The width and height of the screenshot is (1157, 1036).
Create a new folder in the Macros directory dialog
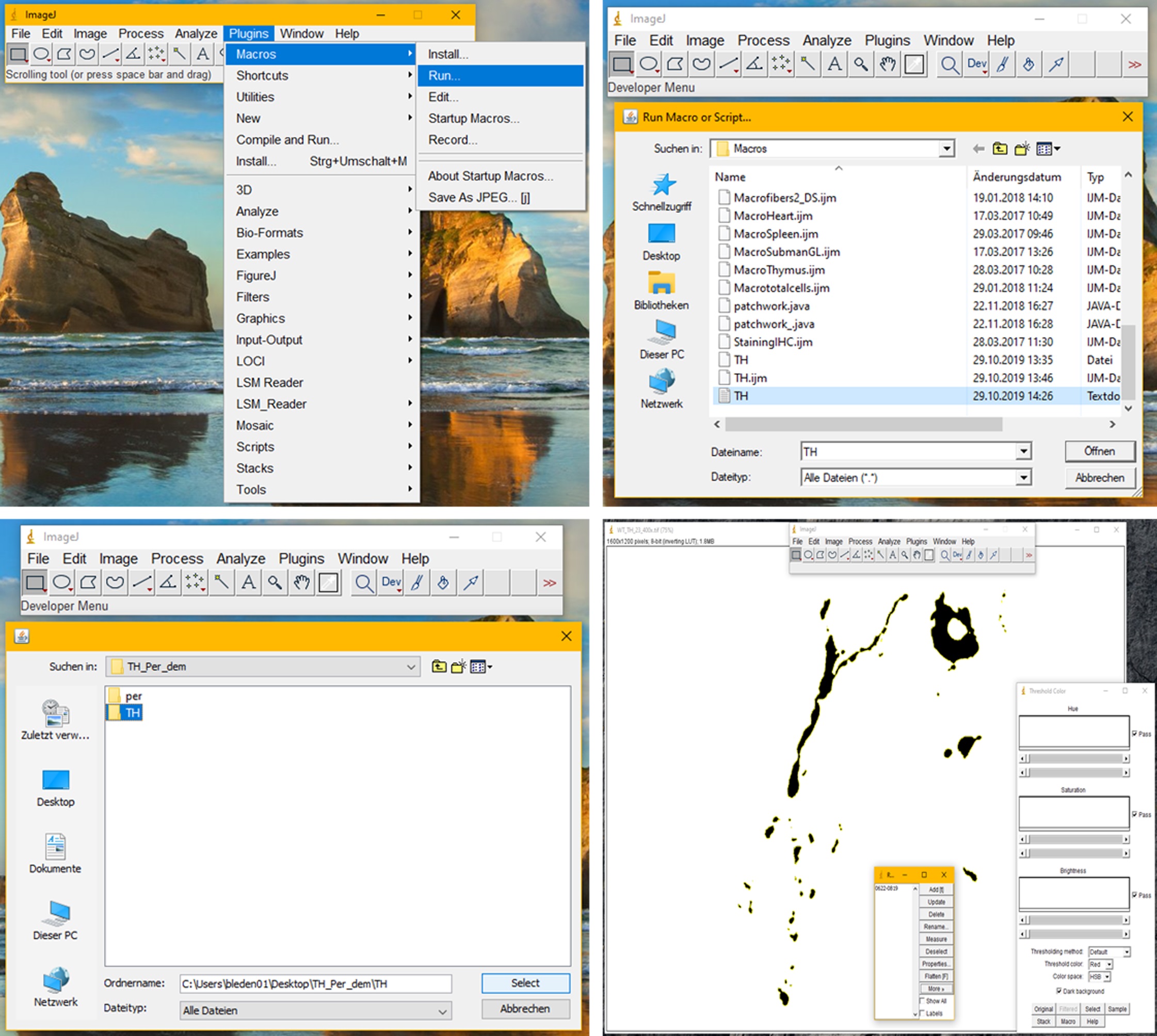point(1022,149)
